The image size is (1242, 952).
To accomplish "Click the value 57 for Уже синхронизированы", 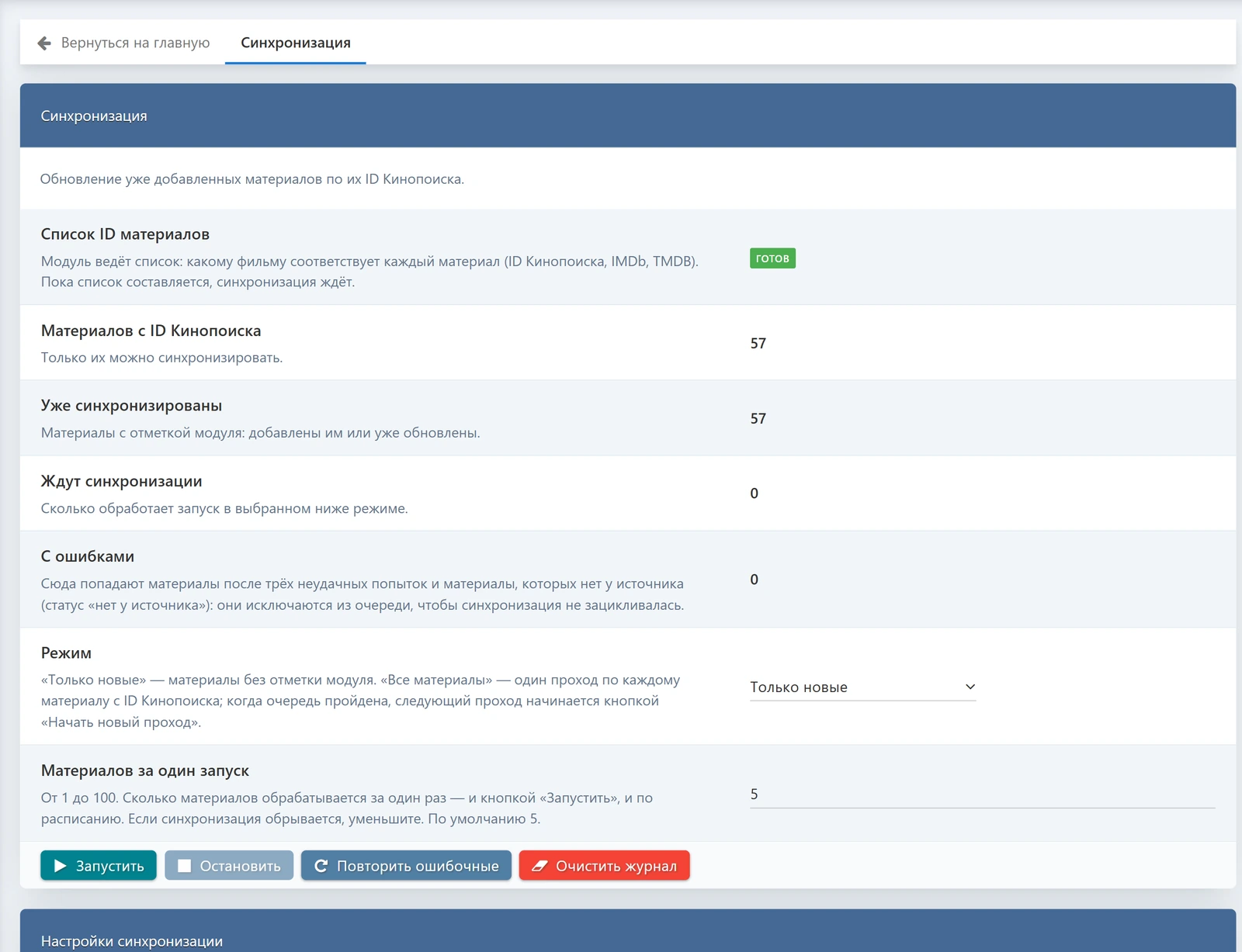I will coord(758,418).
